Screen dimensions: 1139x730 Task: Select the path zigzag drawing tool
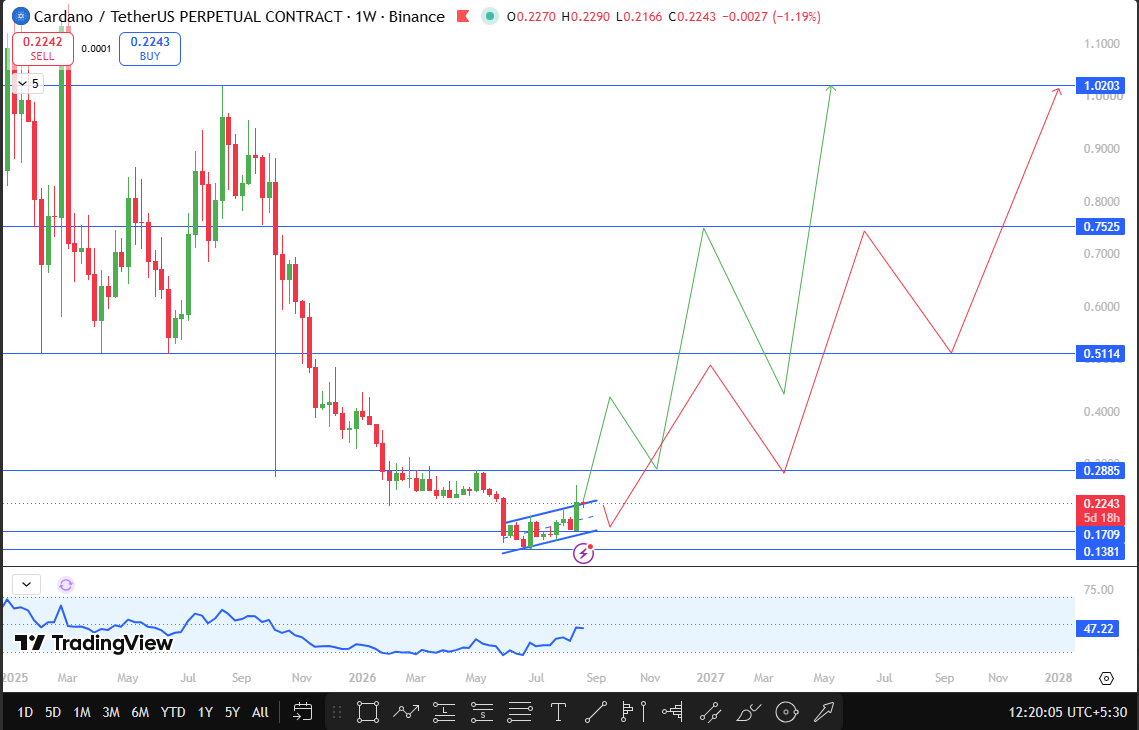[x=406, y=712]
